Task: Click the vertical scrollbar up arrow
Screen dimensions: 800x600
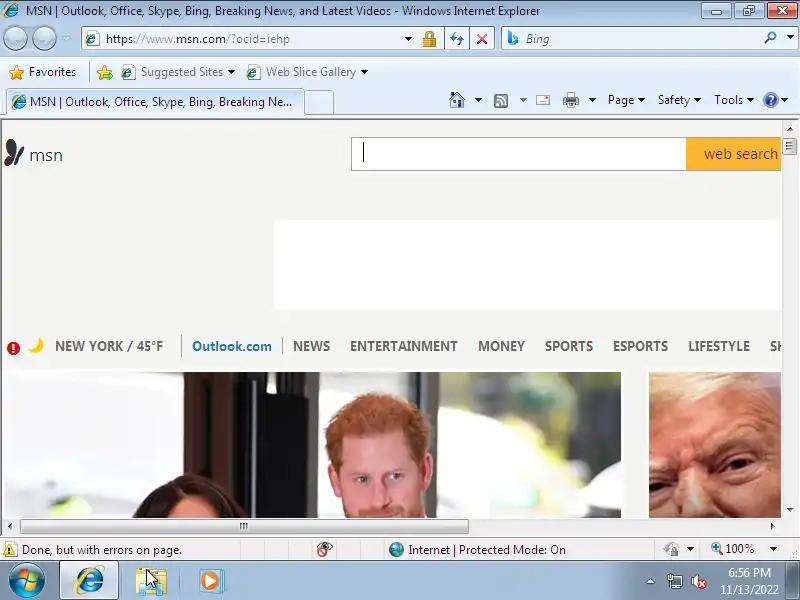Action: coord(790,129)
